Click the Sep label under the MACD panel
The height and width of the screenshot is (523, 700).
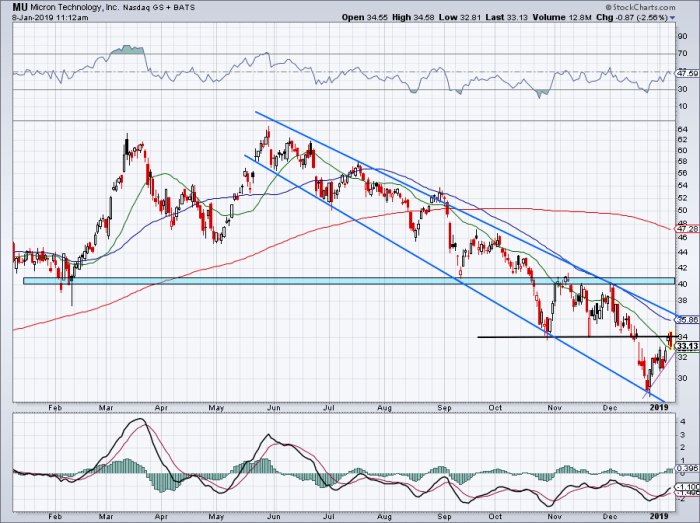445,516
